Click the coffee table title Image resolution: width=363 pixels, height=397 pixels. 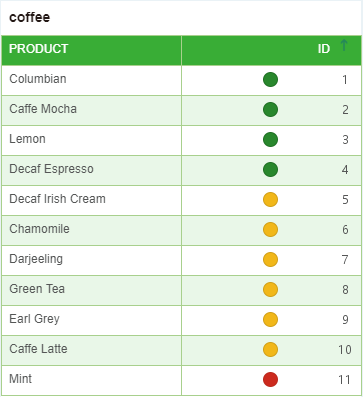(x=30, y=17)
